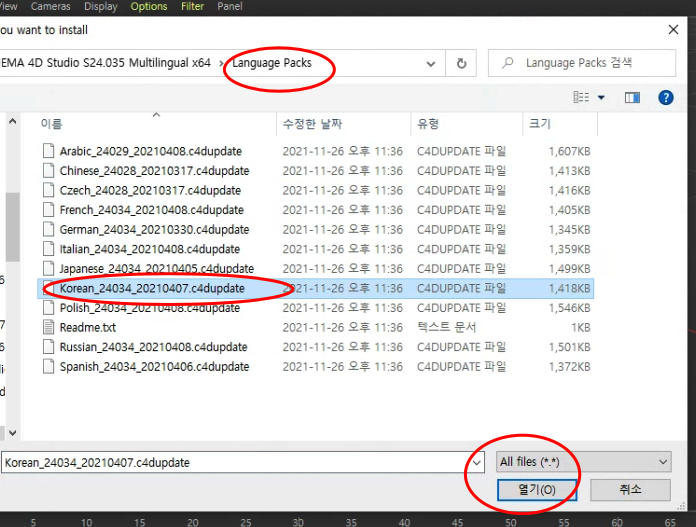Click the navigation pane scroll down arrow
Image resolution: width=696 pixels, height=527 pixels.
[x=12, y=433]
